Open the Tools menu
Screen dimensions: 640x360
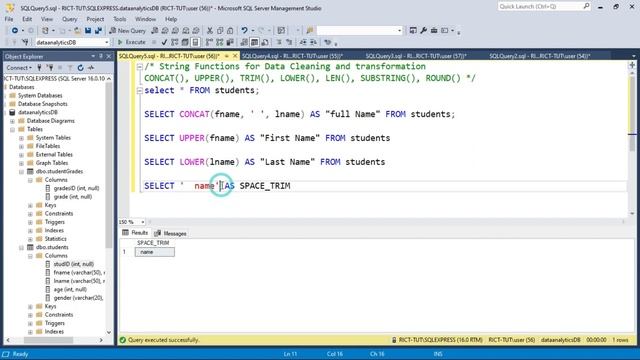click(x=120, y=19)
